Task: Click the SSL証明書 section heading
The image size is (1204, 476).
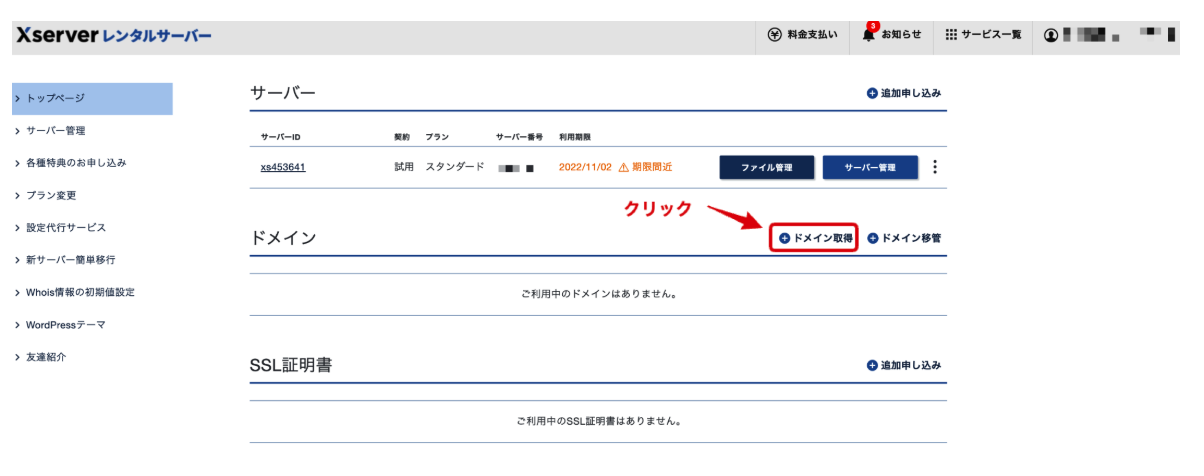Action: 291,366
